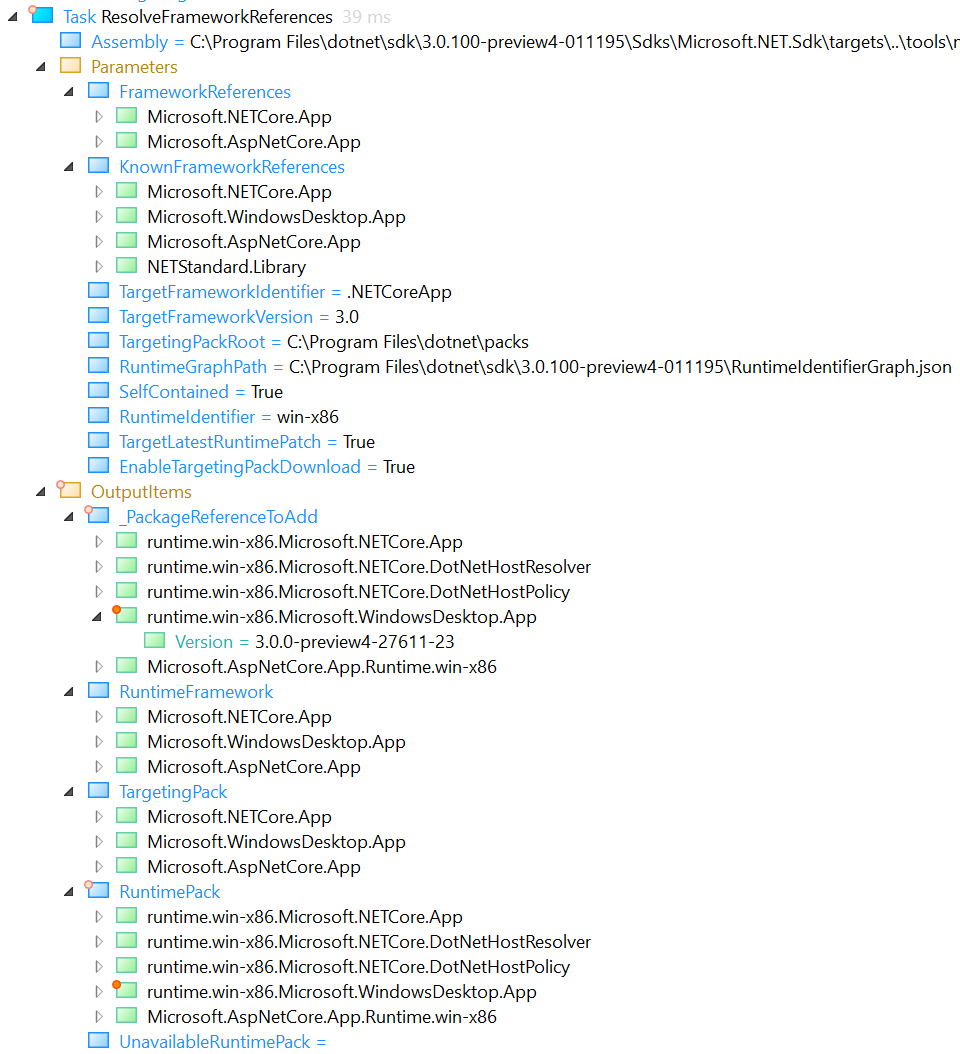The image size is (960, 1054).
Task: Click the item icon for Microsoft.AspNetCore.App.Runtime.win-x86
Action: tap(126, 666)
